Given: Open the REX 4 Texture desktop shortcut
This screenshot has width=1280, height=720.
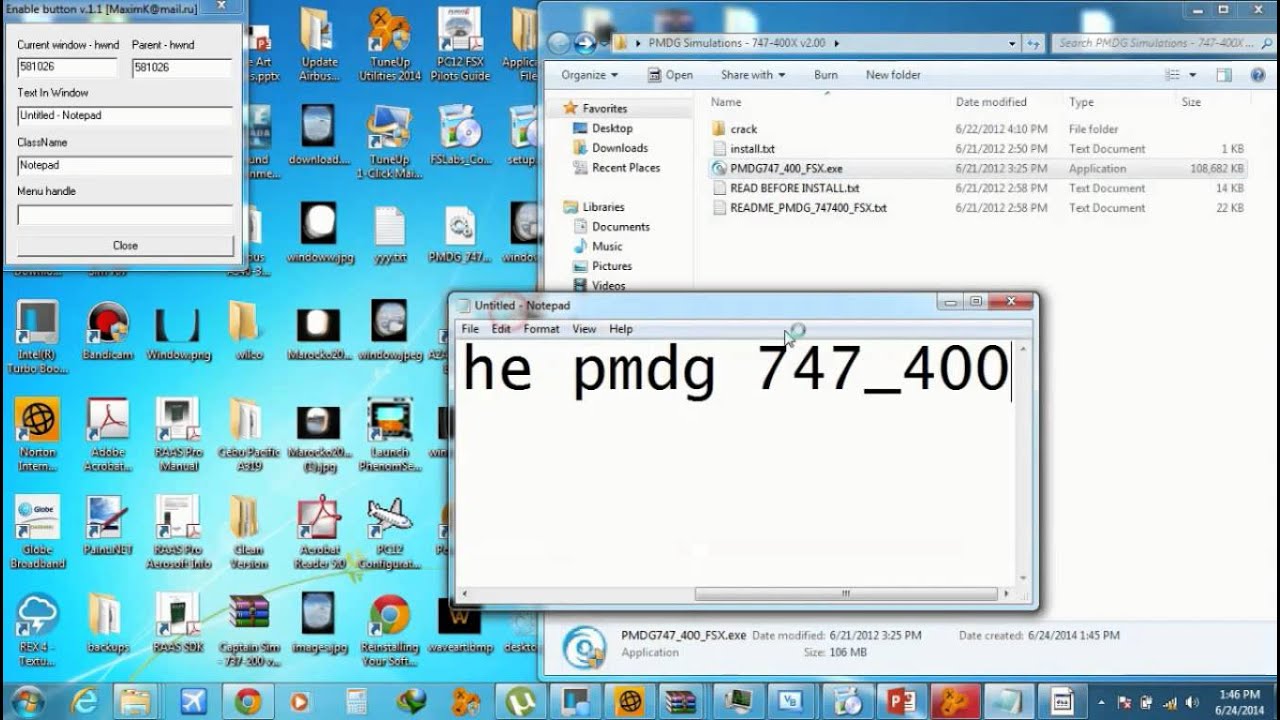Looking at the screenshot, I should (x=38, y=630).
